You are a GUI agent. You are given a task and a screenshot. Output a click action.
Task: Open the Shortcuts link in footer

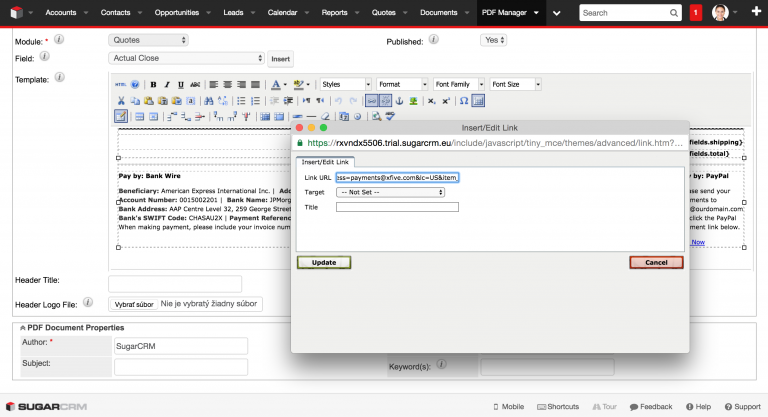click(x=558, y=407)
